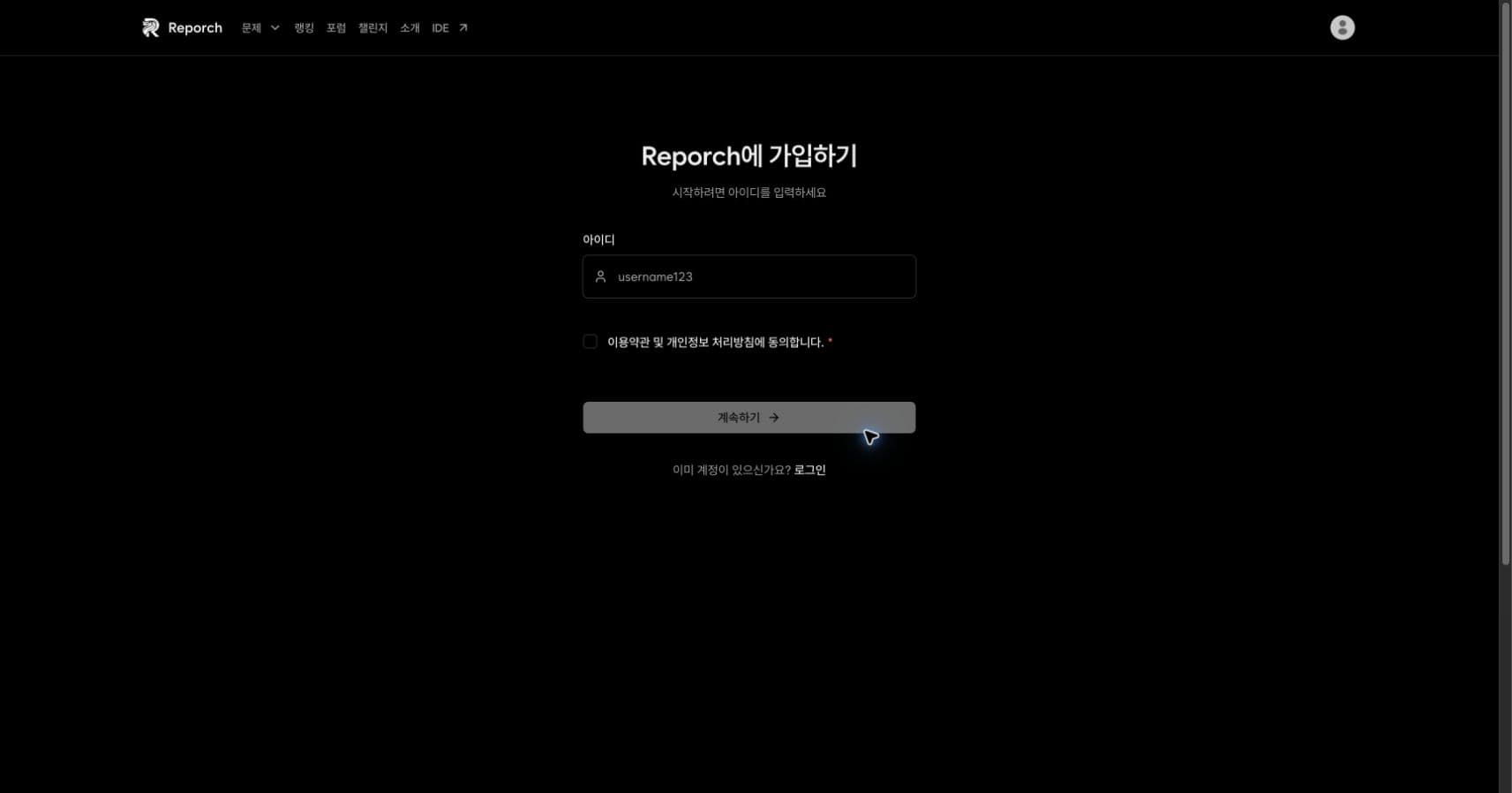1512x793 pixels.
Task: Click the Reporch brand name
Action: [x=195, y=28]
